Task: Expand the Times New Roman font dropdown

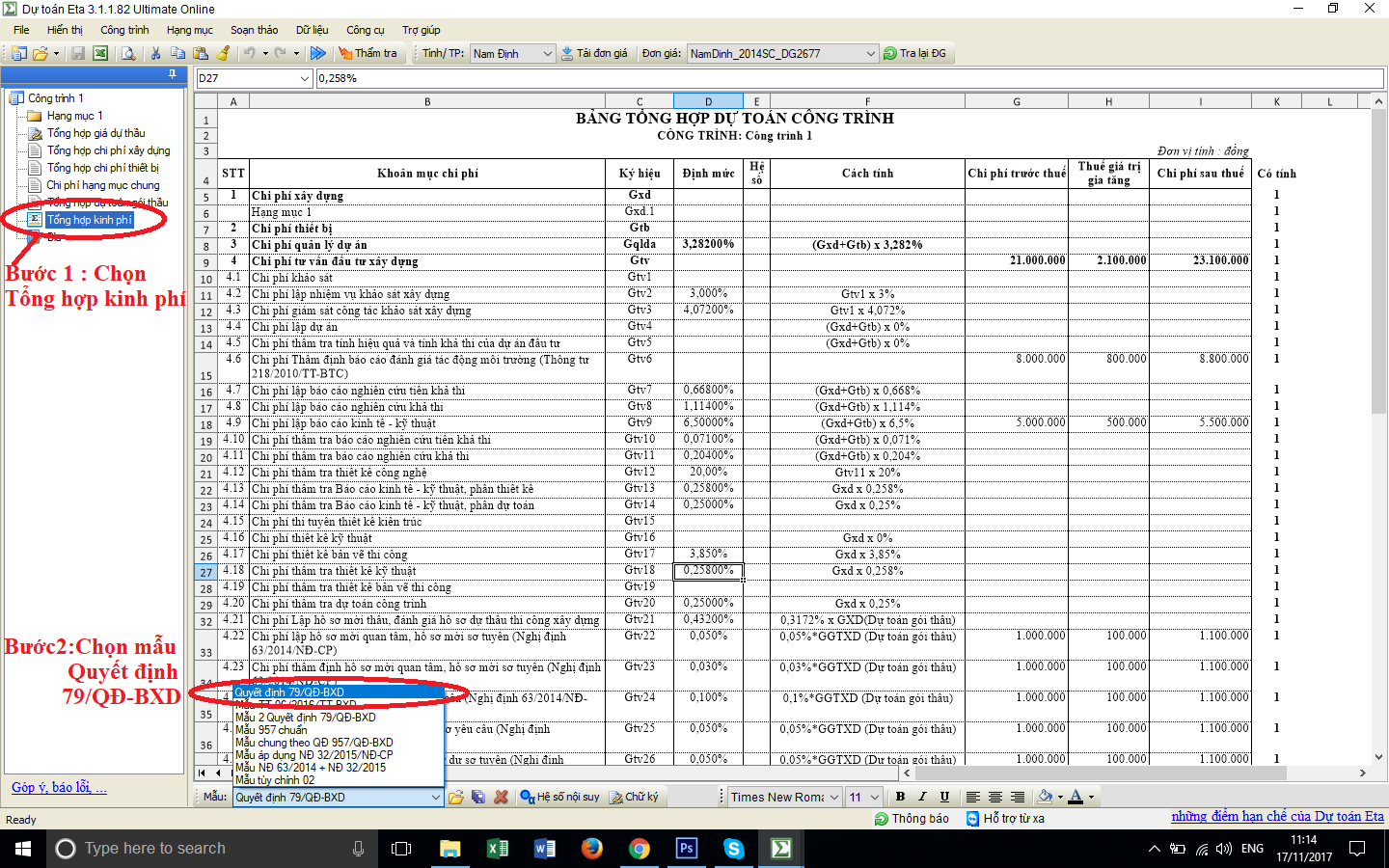Action: pos(833,797)
